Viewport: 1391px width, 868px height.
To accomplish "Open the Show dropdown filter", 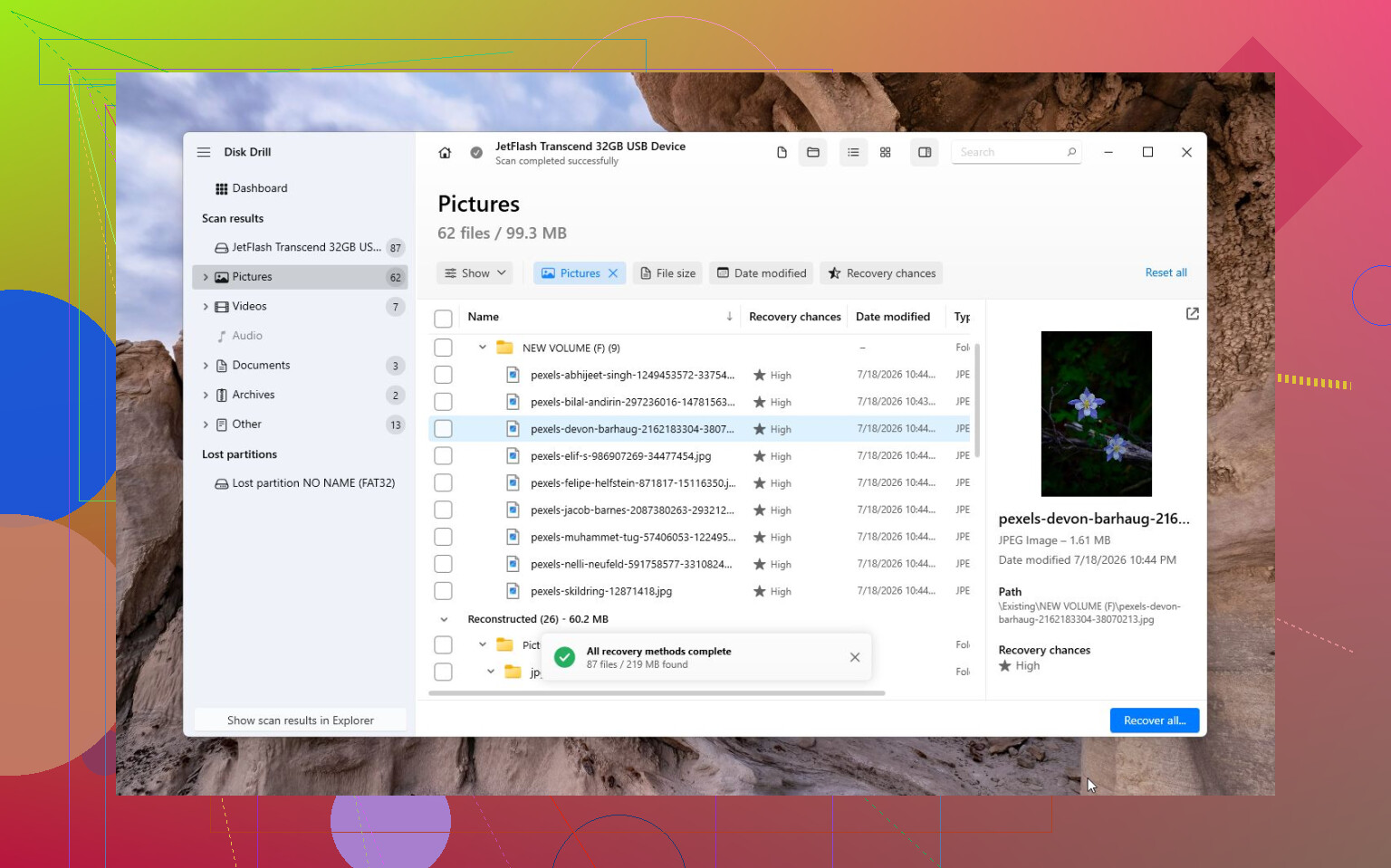I will 475,273.
